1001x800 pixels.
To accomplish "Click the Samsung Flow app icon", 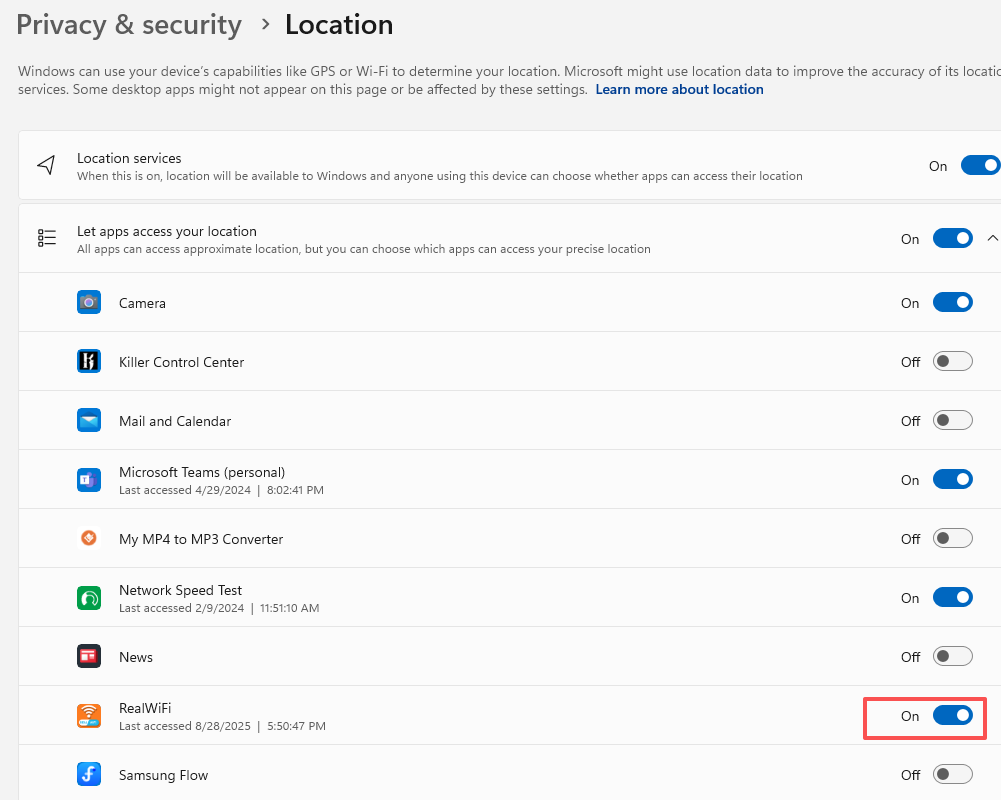I will 89,775.
